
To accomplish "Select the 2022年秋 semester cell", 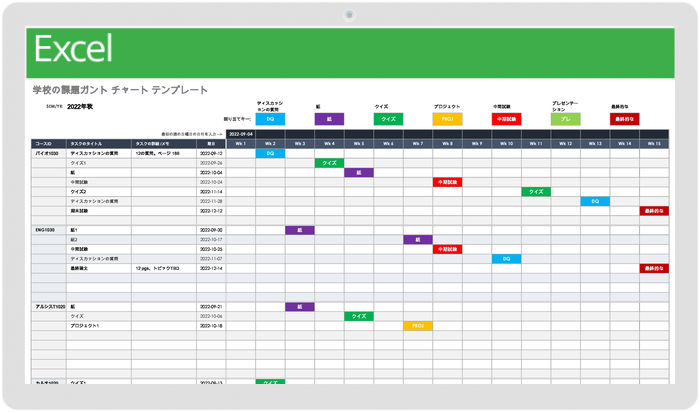I will click(80, 107).
